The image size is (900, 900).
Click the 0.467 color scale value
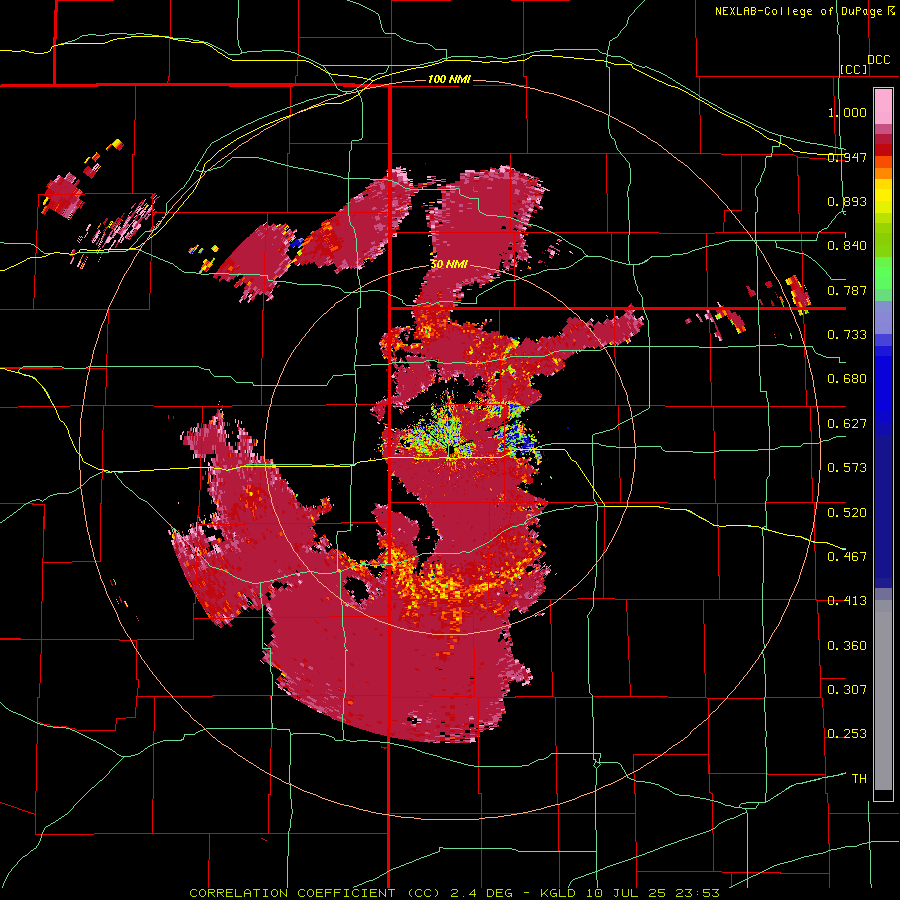coord(847,557)
